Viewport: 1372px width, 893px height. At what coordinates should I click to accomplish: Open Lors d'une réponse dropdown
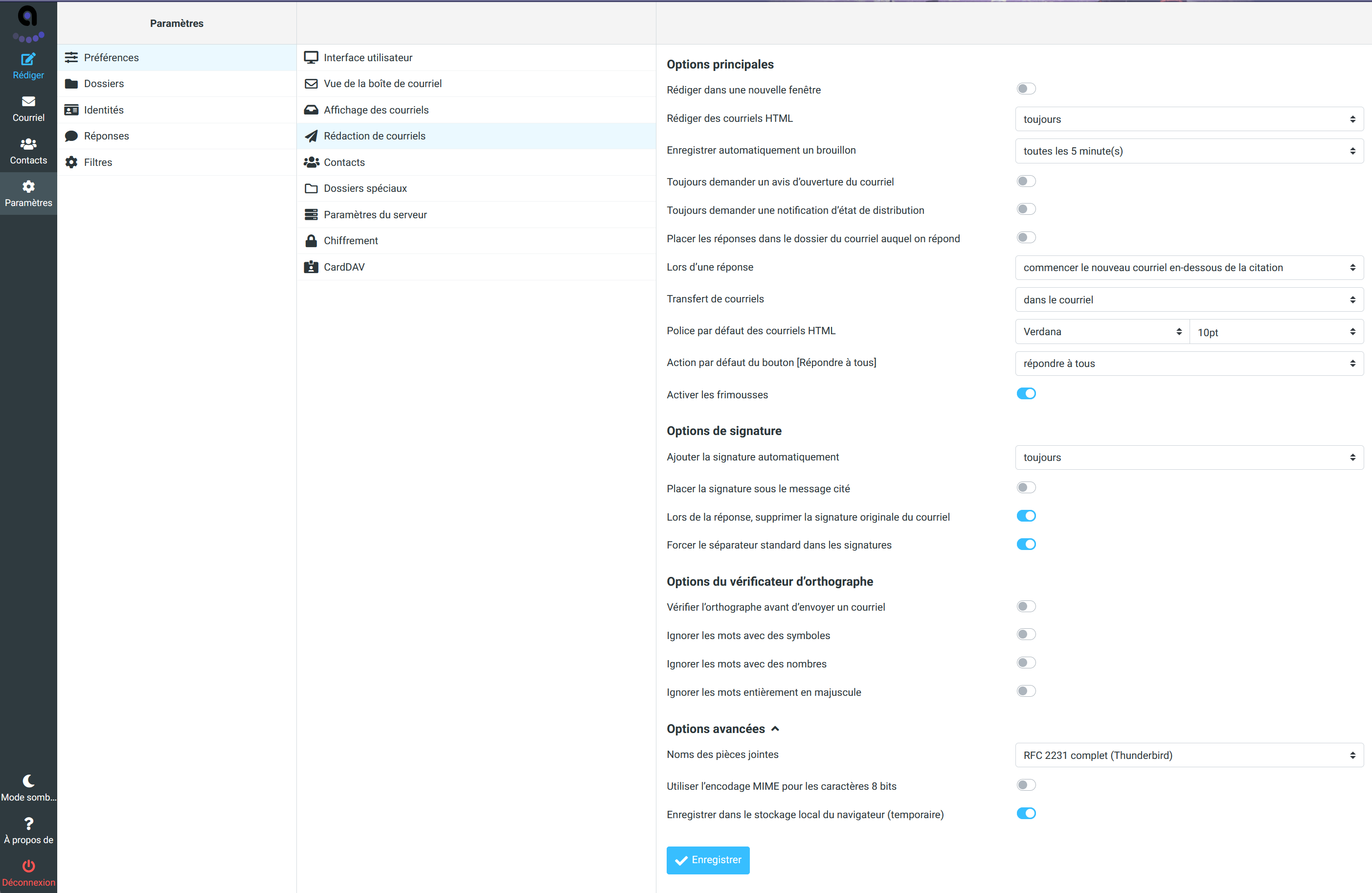[x=1189, y=267]
